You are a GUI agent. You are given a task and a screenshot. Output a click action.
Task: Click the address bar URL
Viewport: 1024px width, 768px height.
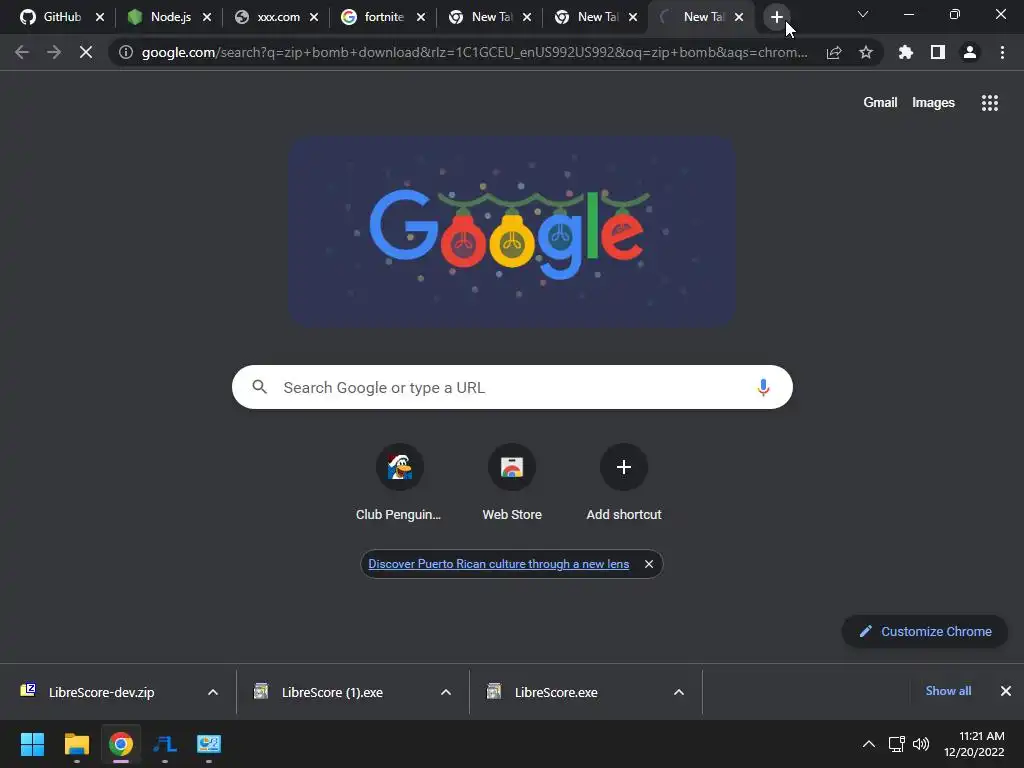click(475, 52)
